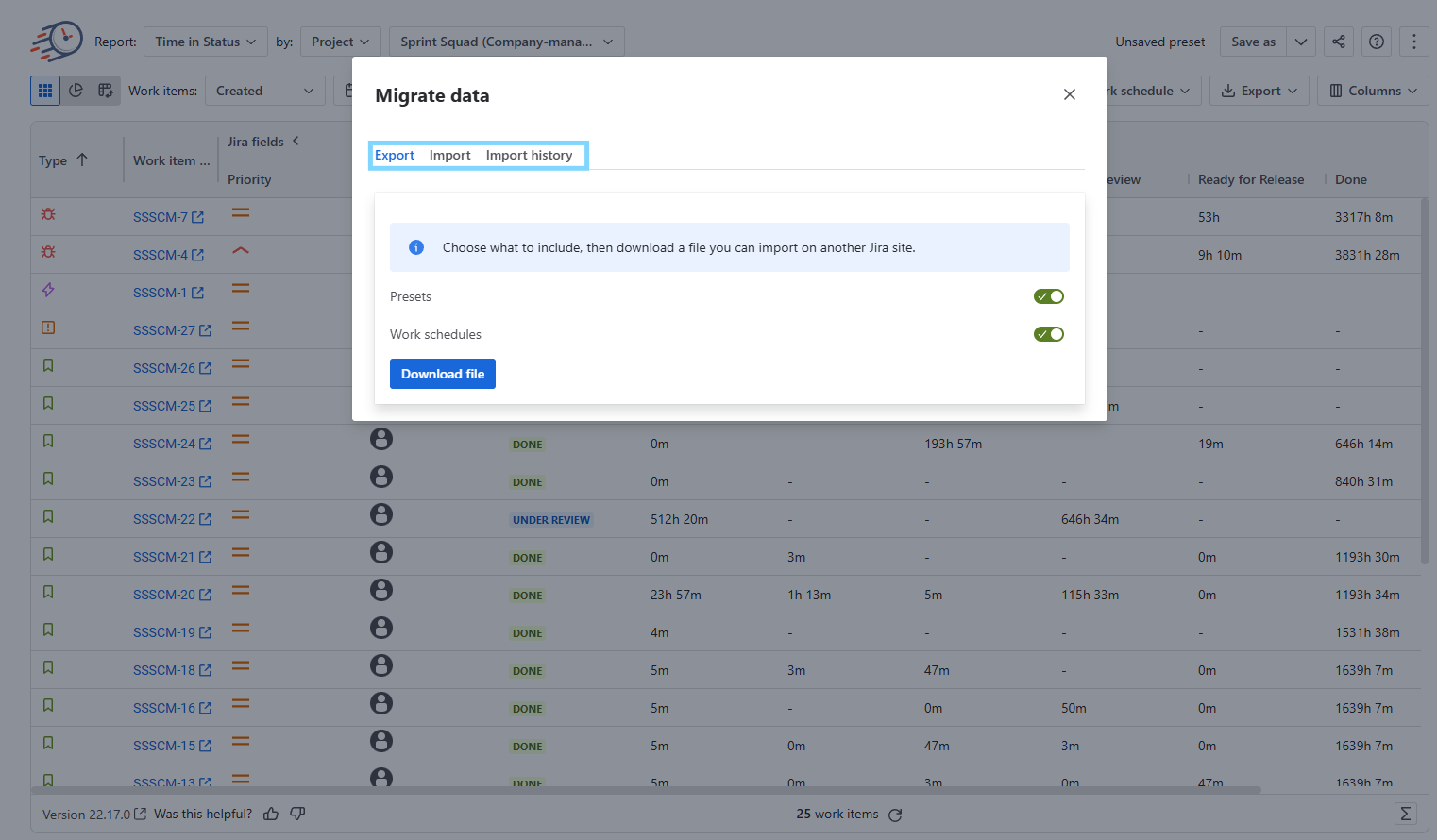Image resolution: width=1437 pixels, height=840 pixels.
Task: Expand the arrow next to Save as
Action: pos(1301,42)
